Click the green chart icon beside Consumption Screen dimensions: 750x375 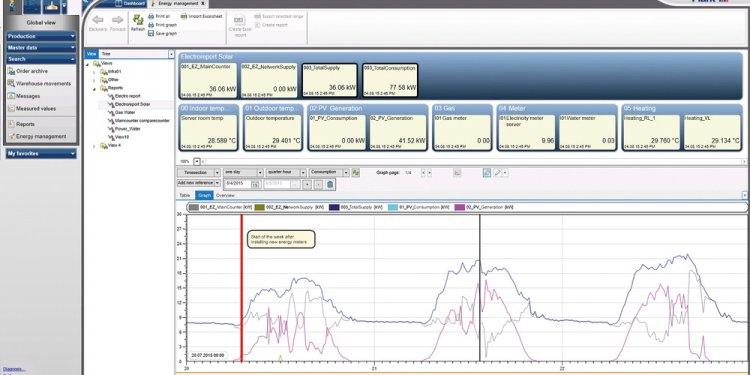355,173
